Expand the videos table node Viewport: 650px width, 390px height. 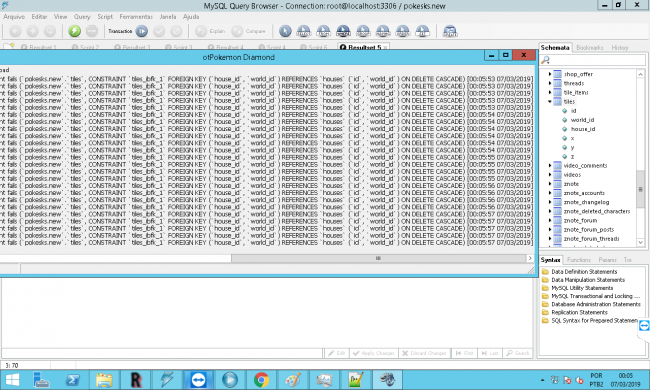click(550, 174)
